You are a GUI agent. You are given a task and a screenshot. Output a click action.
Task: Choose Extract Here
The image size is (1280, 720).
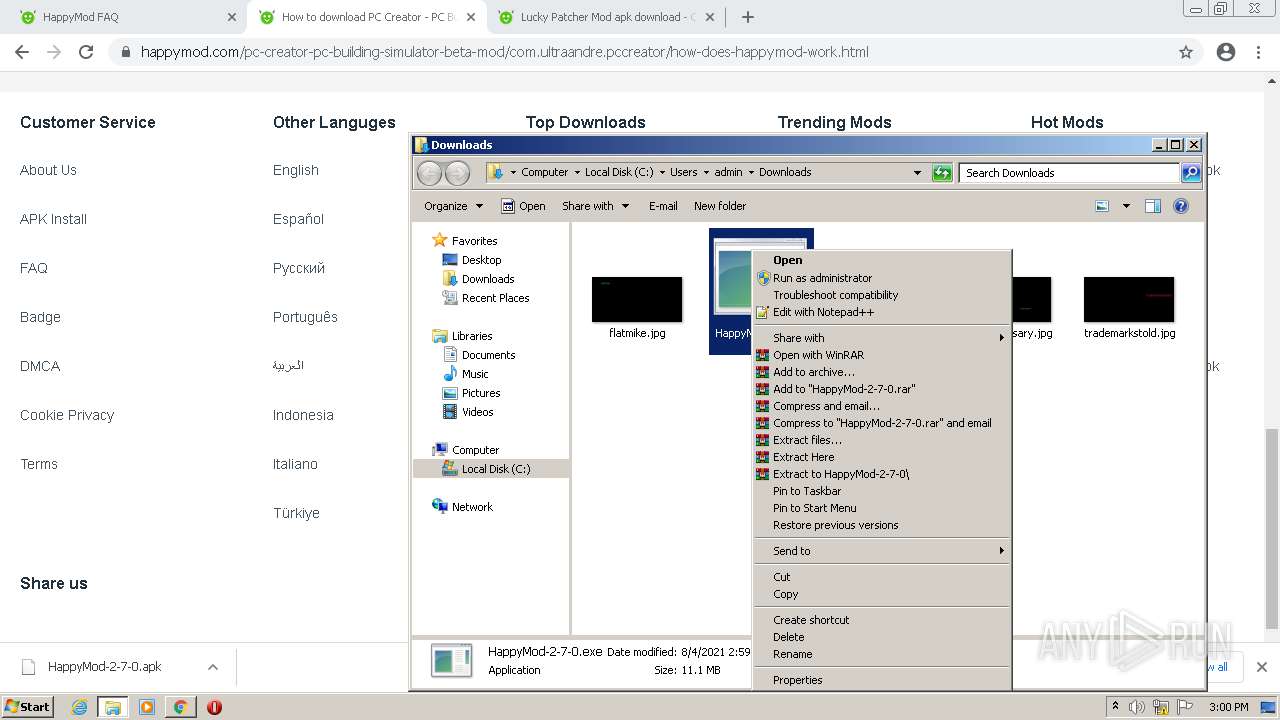tap(881, 457)
